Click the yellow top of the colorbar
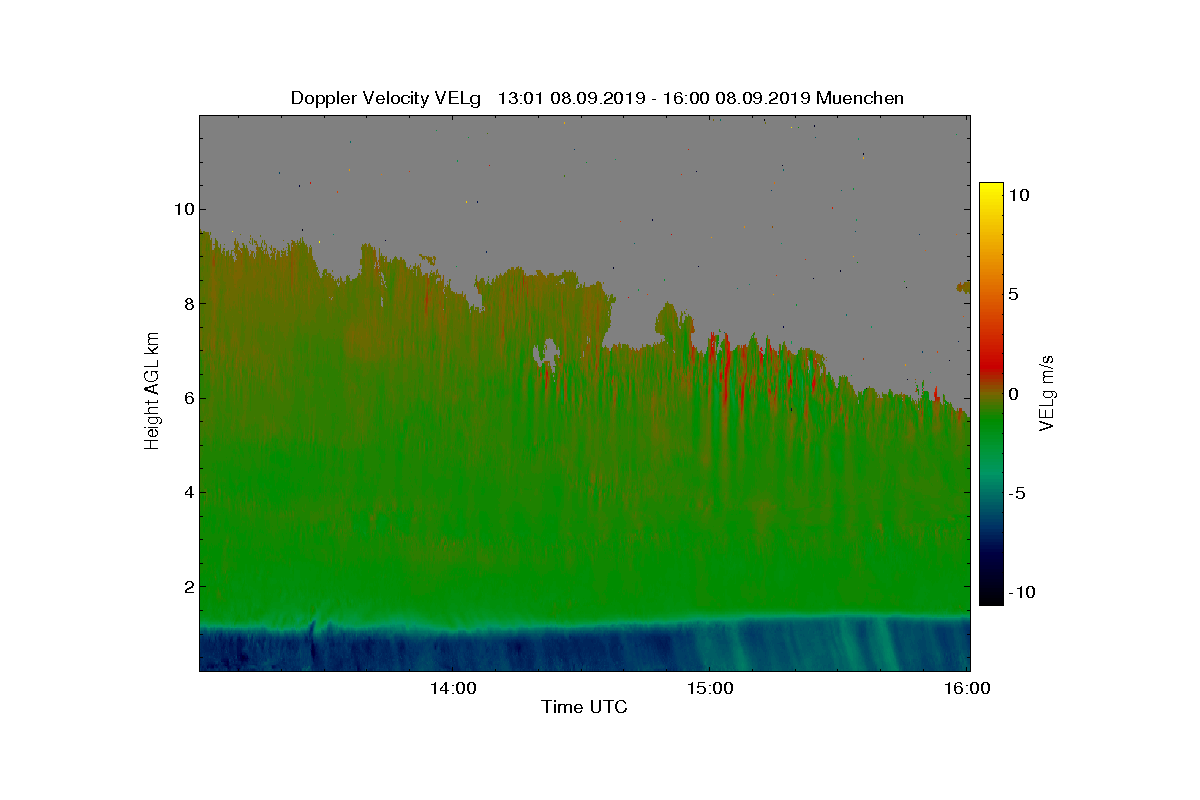 tap(991, 190)
